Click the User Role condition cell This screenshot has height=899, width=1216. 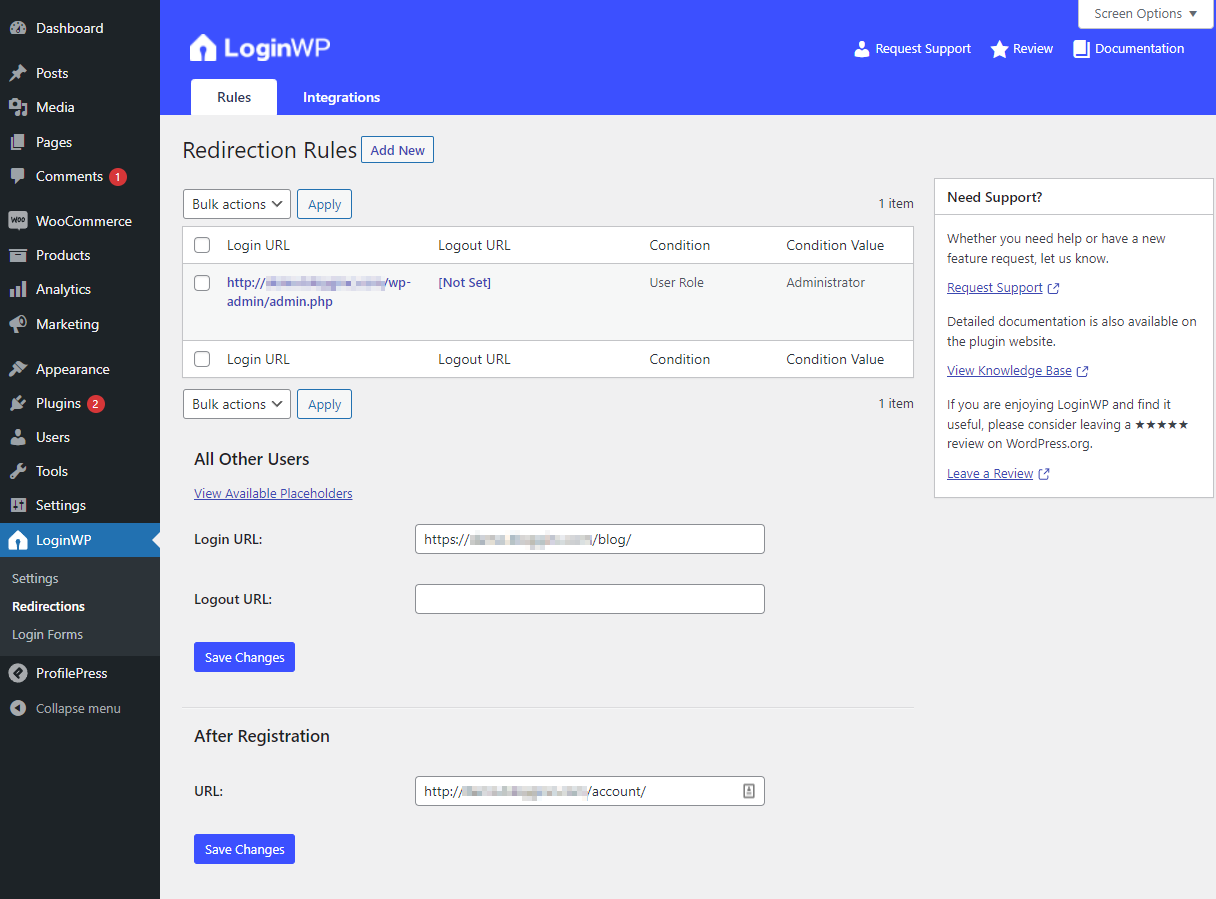click(676, 283)
